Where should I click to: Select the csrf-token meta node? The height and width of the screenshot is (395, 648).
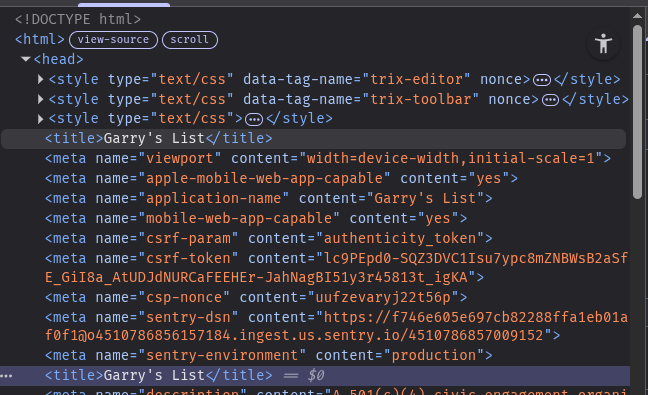336,268
